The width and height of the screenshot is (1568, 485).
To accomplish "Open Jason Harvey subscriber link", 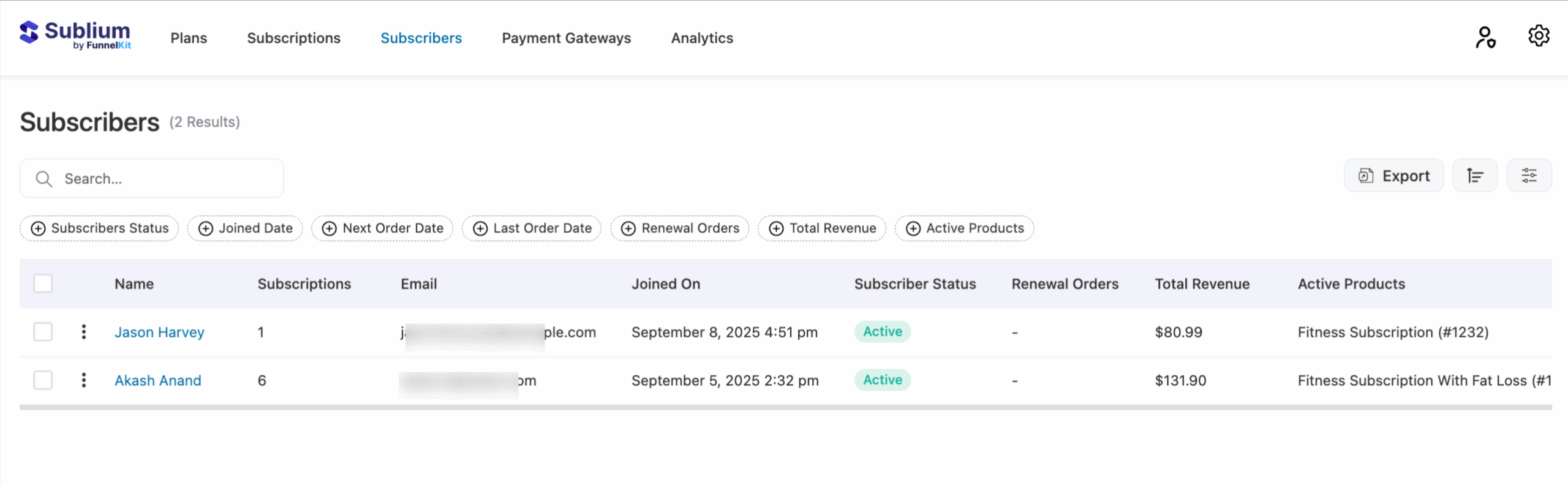I will pyautogui.click(x=159, y=333).
